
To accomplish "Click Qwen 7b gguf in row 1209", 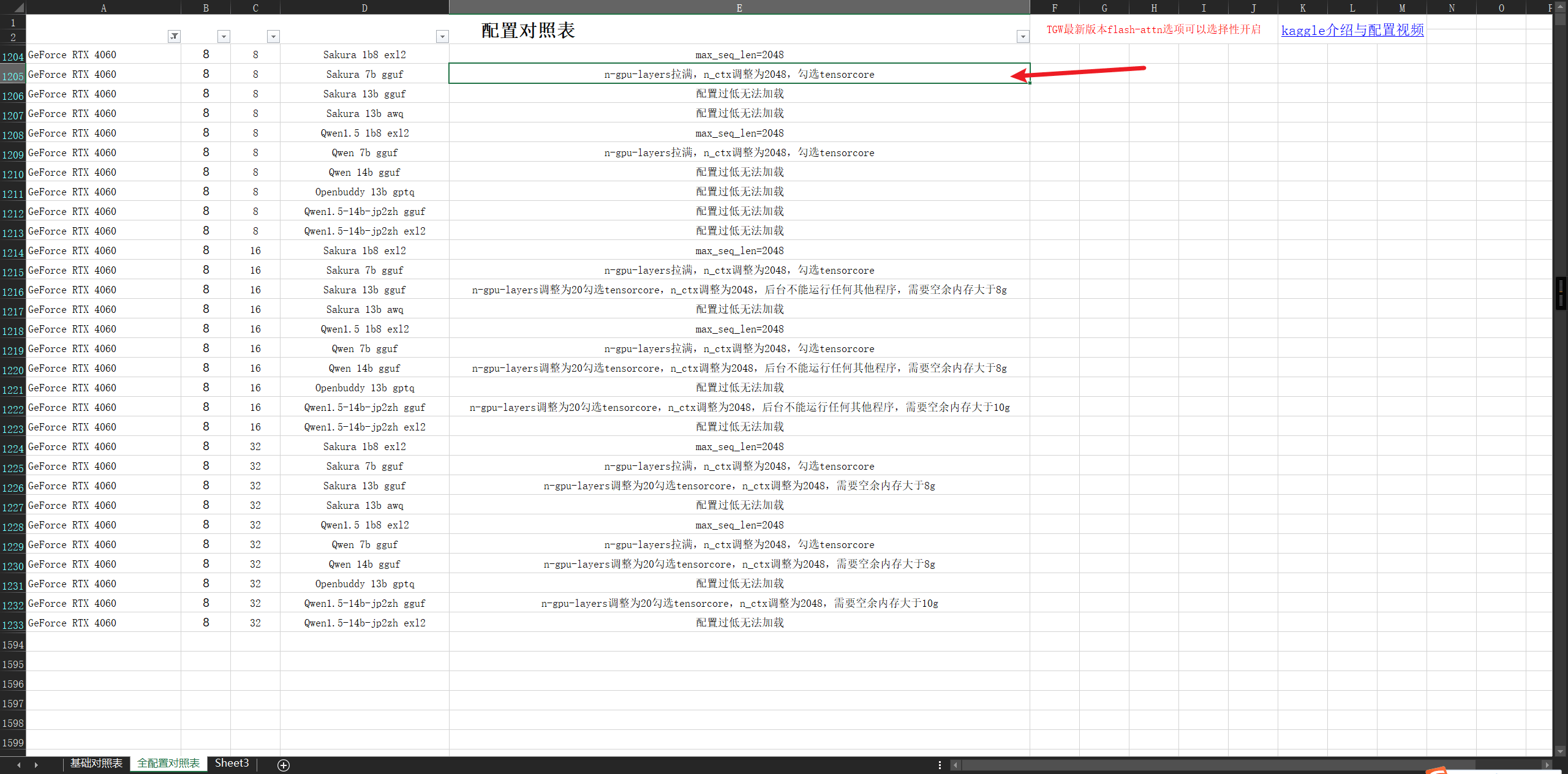I will [364, 152].
